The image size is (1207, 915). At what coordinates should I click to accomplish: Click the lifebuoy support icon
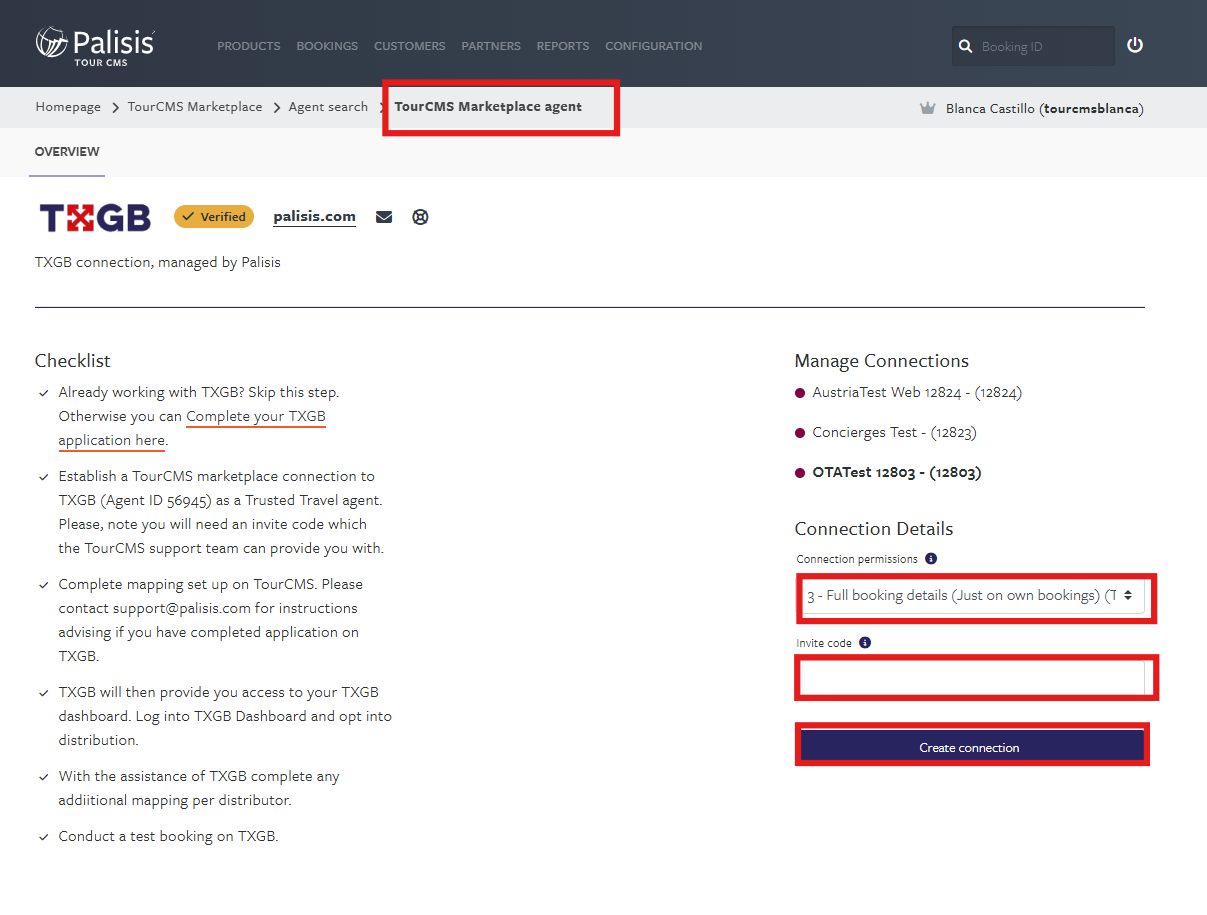[x=420, y=217]
